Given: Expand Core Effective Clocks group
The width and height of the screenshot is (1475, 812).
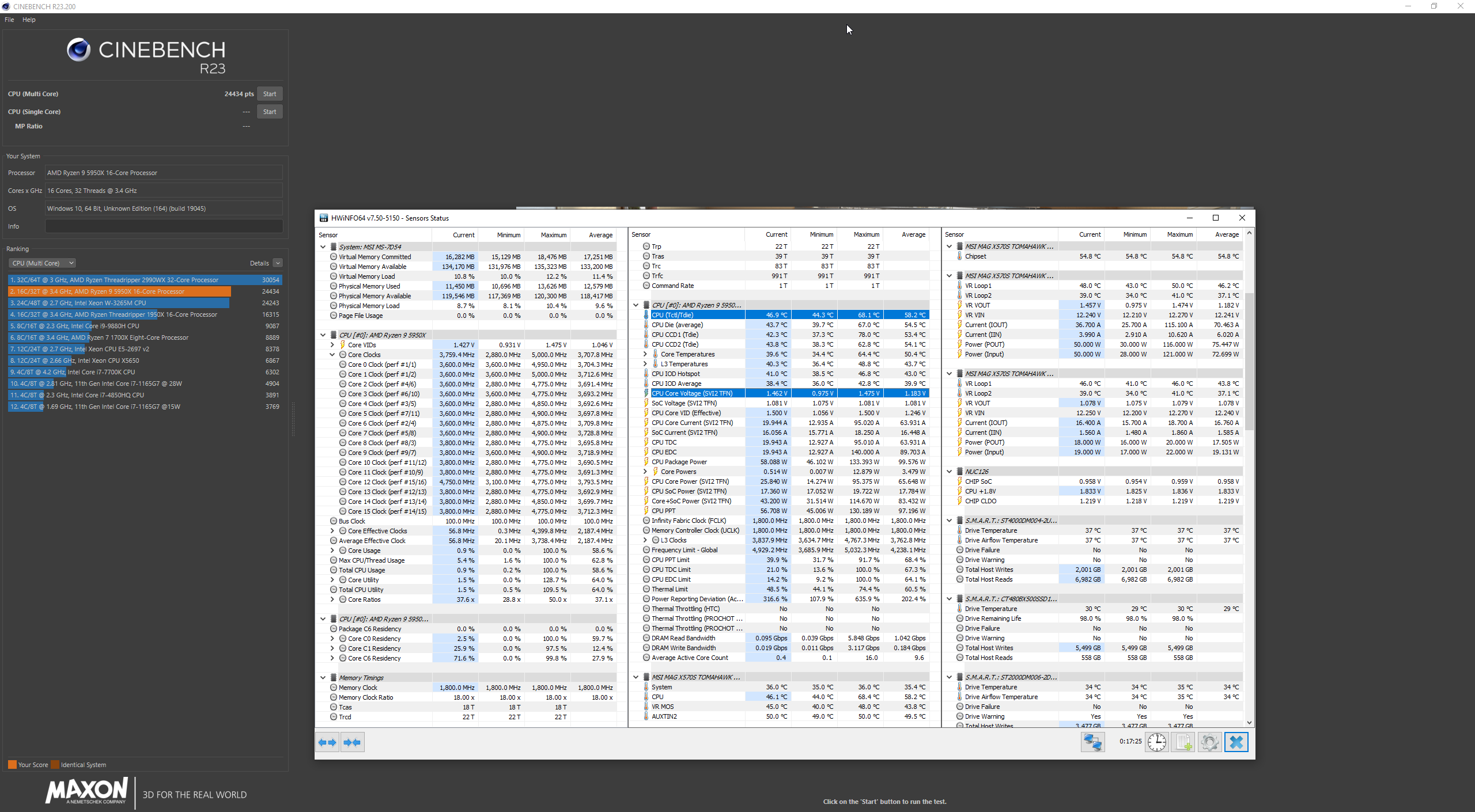Looking at the screenshot, I should click(332, 531).
